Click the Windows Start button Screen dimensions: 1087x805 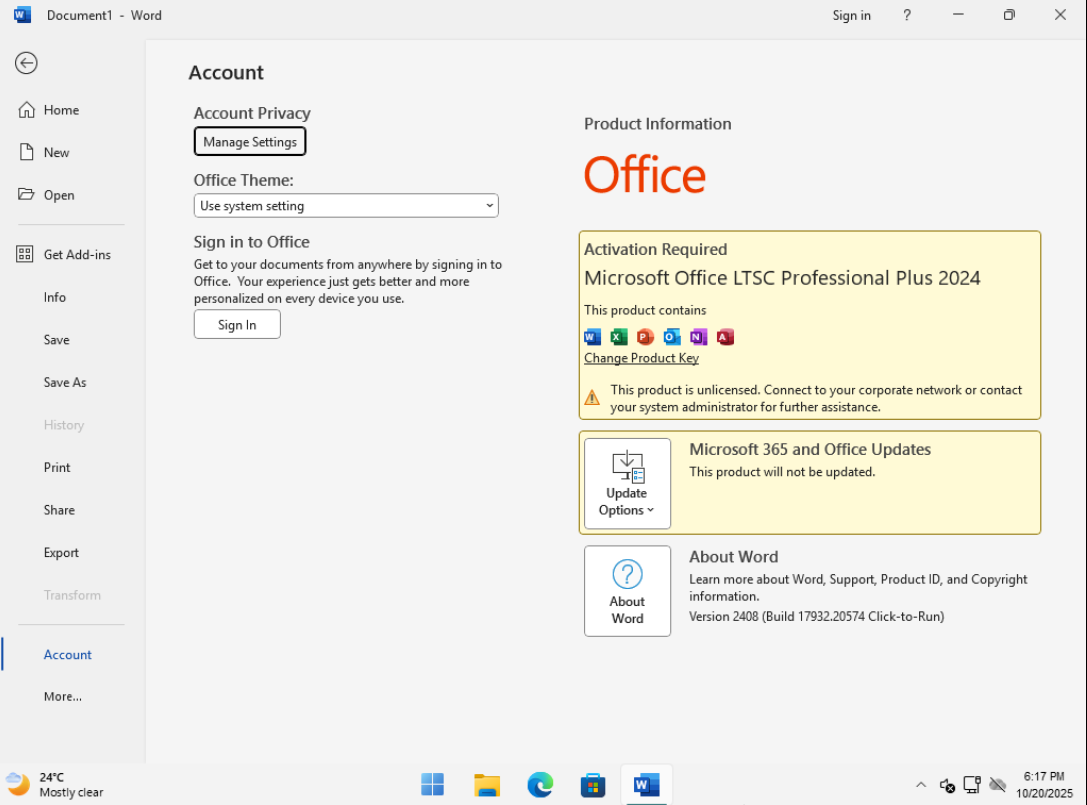pyautogui.click(x=433, y=785)
